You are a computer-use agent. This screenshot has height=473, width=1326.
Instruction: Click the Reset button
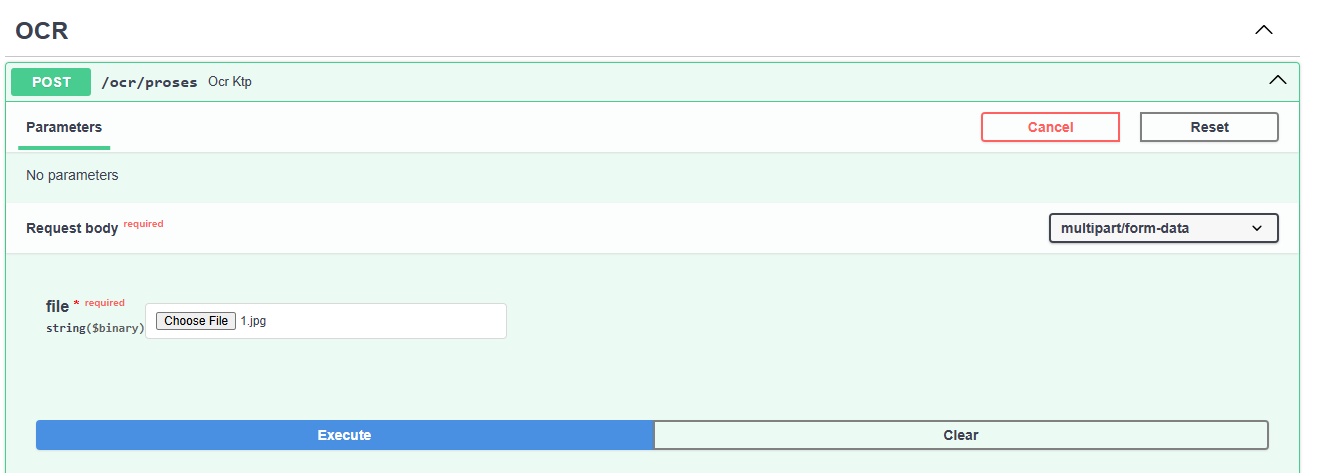point(1209,127)
